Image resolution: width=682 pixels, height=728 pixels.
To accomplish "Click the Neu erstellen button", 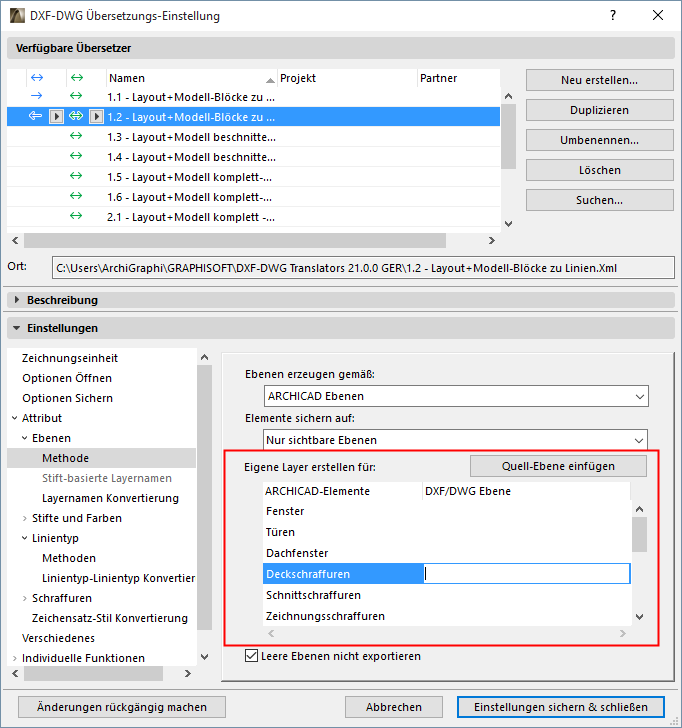I will 599,80.
